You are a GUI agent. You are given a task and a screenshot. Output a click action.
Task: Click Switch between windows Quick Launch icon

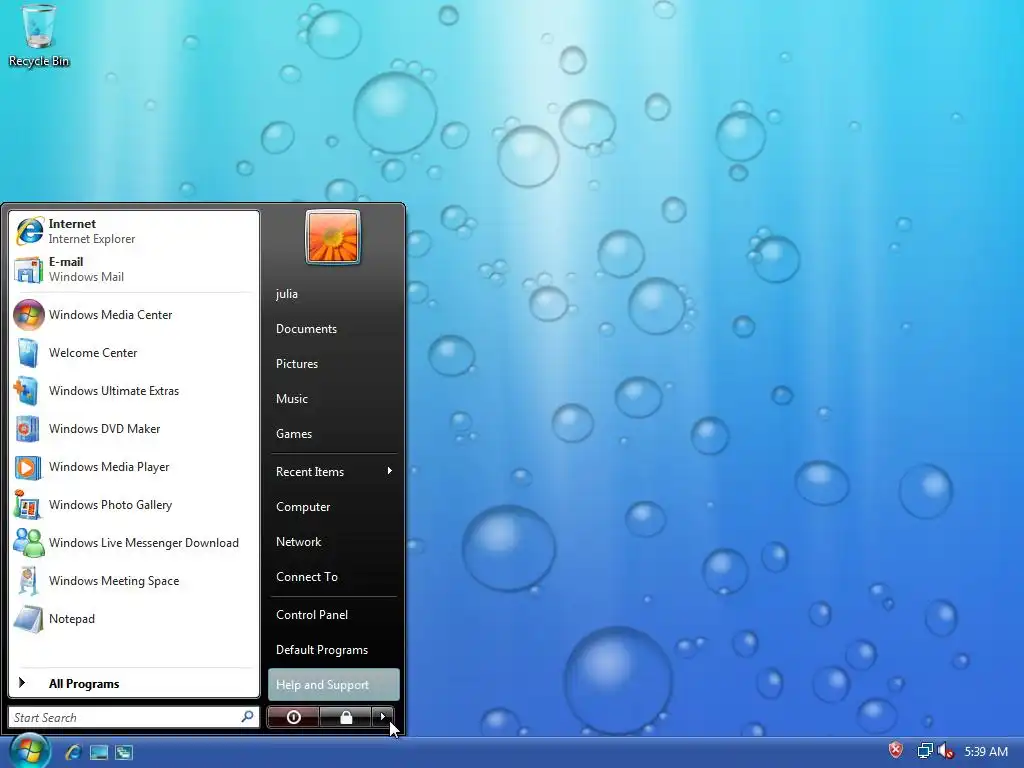pos(124,752)
